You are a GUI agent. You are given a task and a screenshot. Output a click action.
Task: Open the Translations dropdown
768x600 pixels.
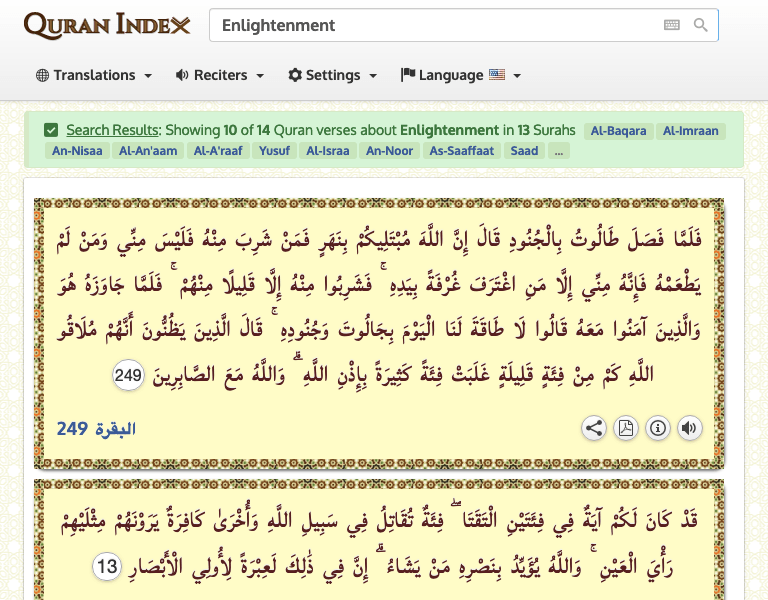pyautogui.click(x=94, y=75)
